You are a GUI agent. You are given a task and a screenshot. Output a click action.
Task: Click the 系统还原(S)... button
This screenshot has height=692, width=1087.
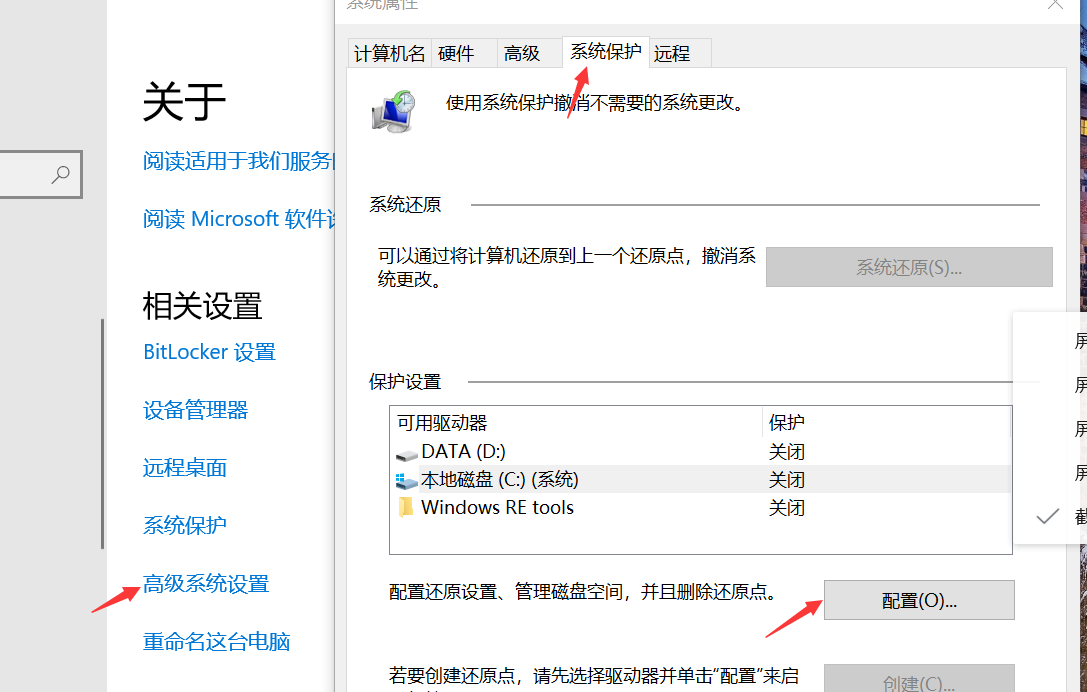tap(909, 267)
